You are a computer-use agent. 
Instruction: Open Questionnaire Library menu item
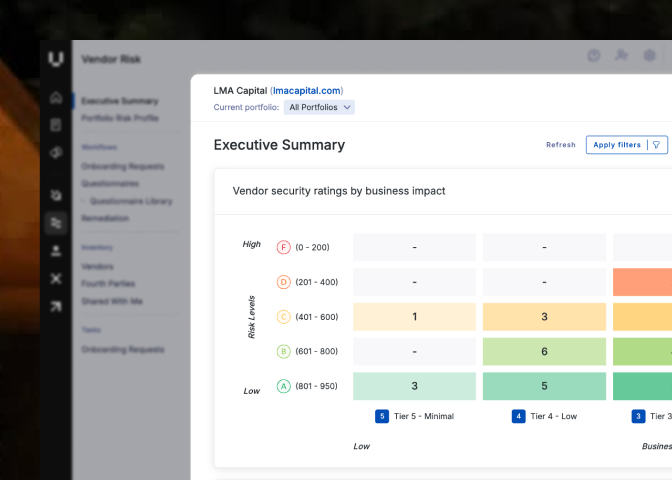[131, 201]
